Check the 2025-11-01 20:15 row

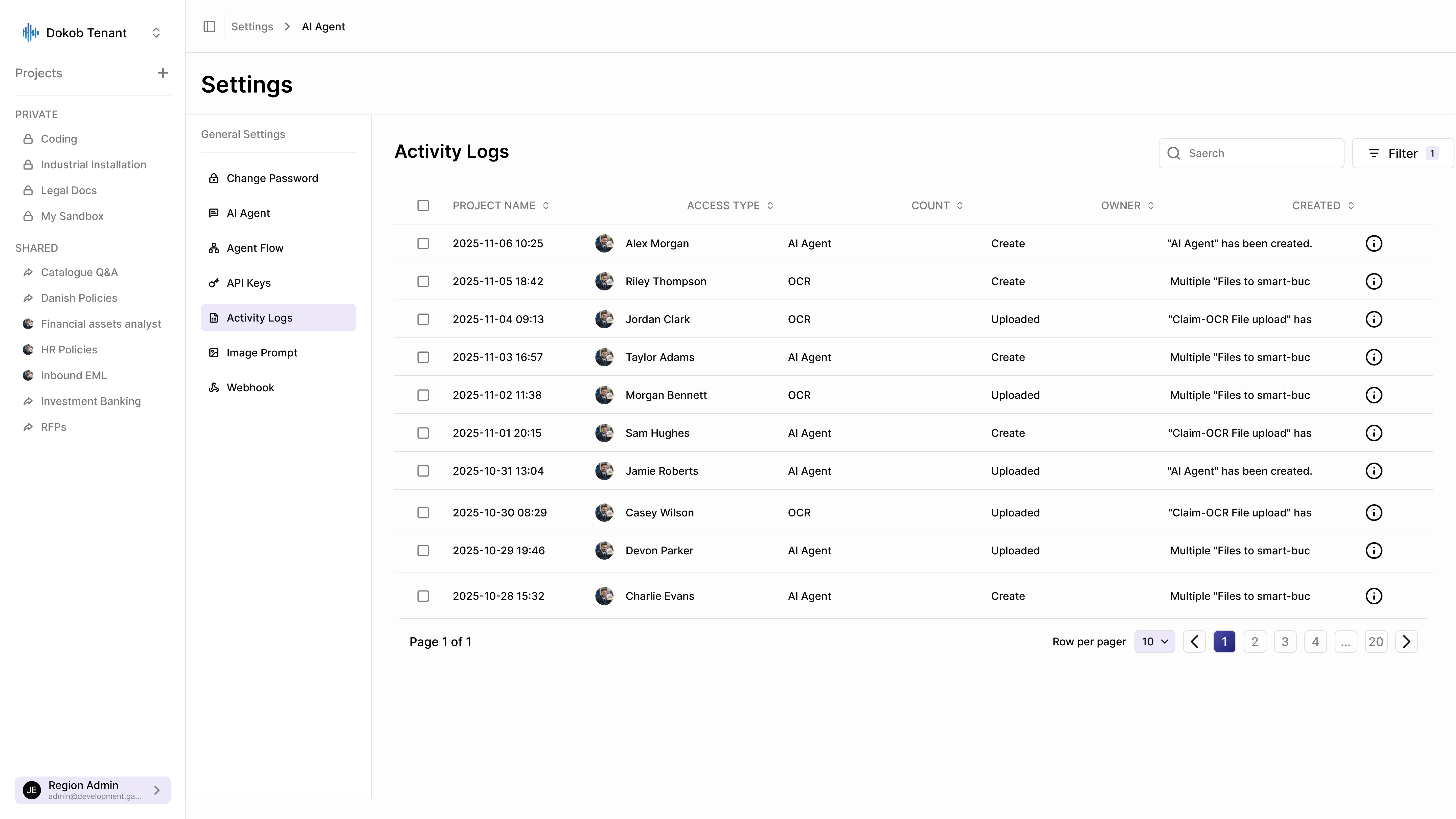[x=423, y=433]
